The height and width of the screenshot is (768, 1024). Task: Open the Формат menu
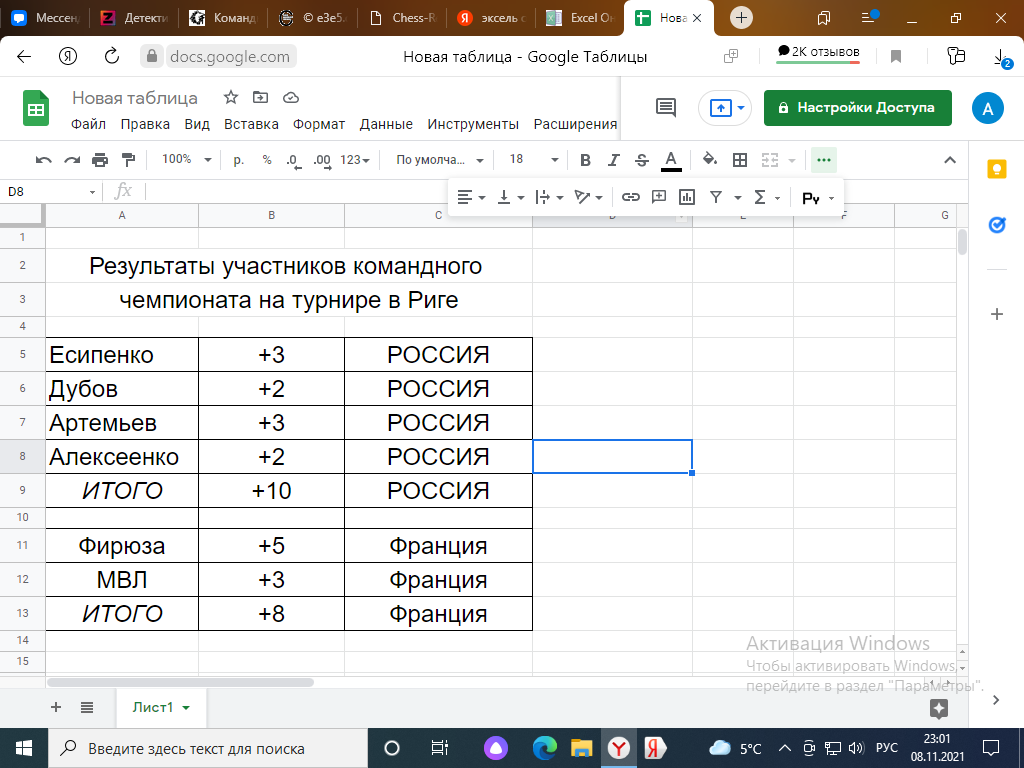[x=319, y=124]
